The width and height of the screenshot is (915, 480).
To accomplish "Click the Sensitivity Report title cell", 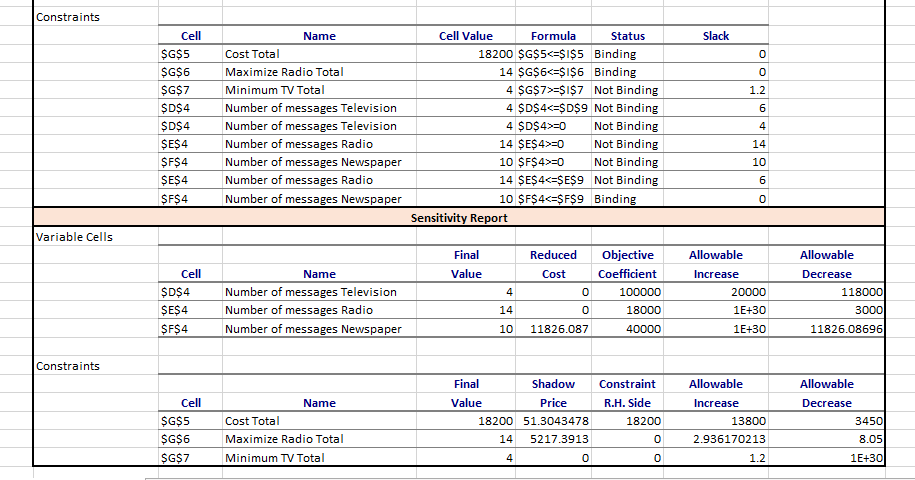I will (459, 217).
